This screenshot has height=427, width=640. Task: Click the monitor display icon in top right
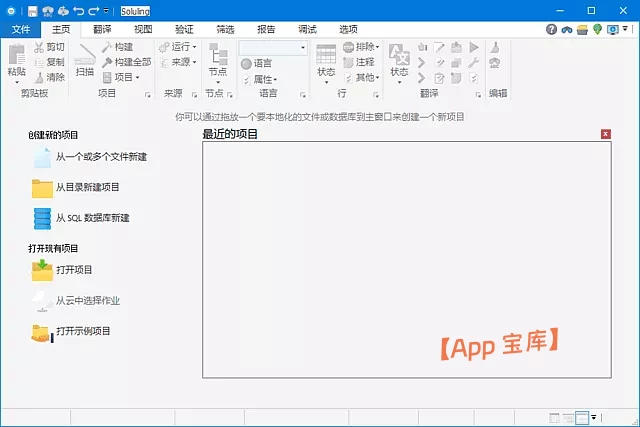coord(613,29)
